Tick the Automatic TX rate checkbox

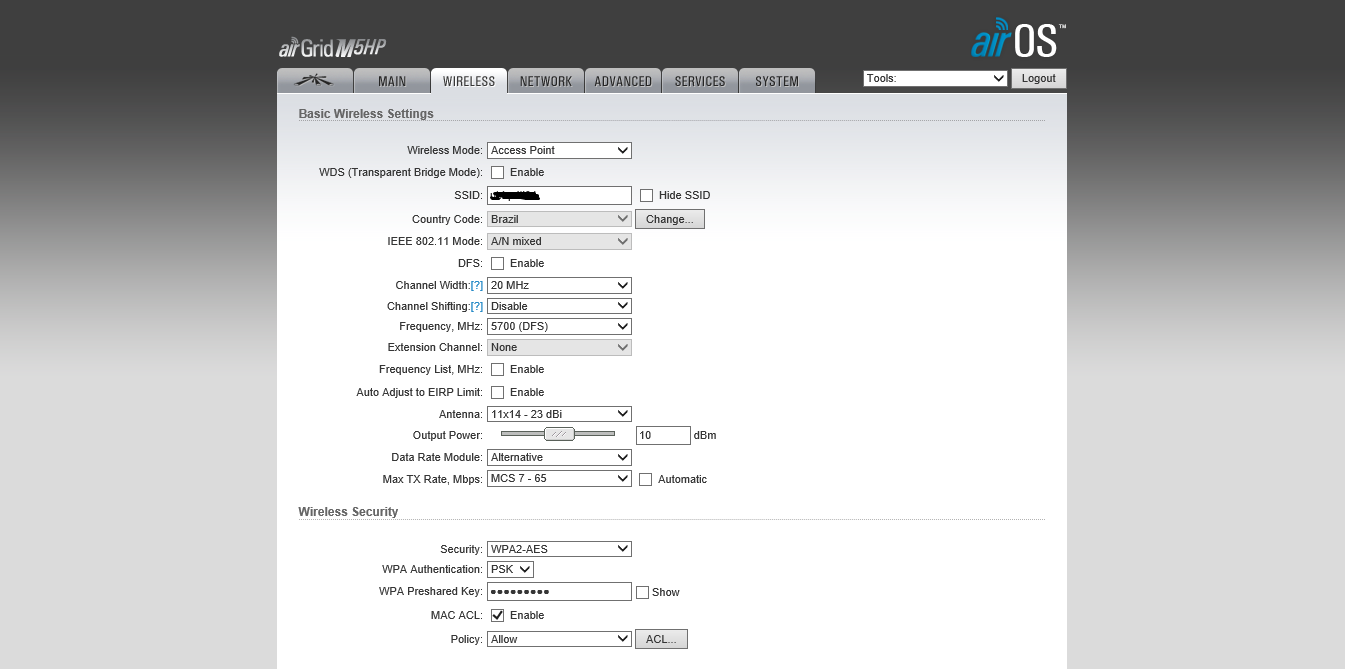tap(646, 480)
